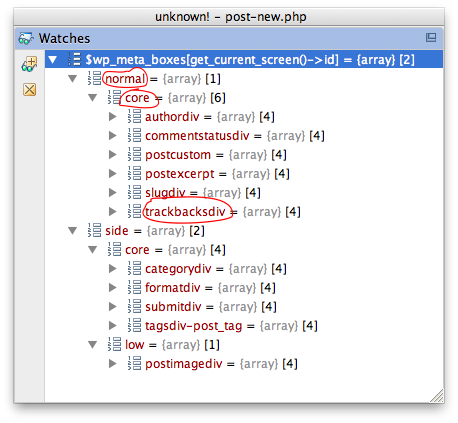
Task: Click the New Watch glasses icon
Action: [29, 64]
